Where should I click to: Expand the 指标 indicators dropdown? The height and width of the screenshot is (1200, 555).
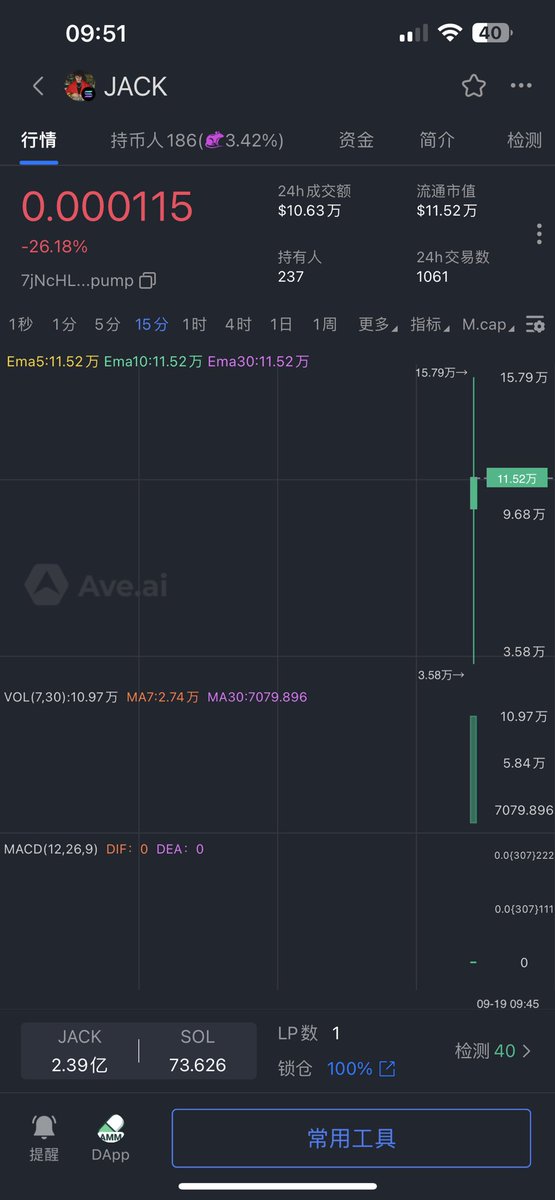coord(429,324)
